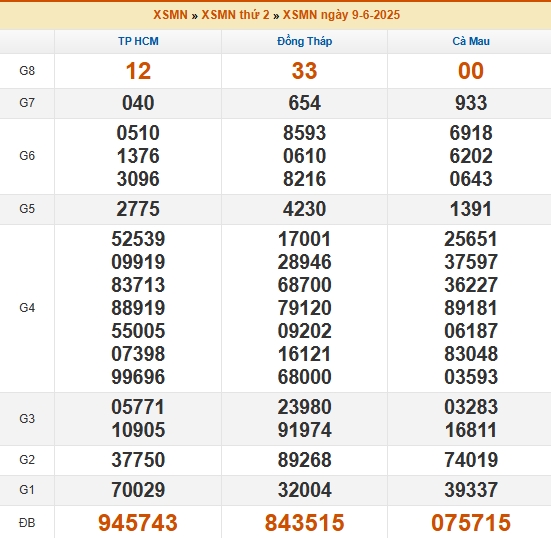Click Đồng Tháp G8 number 33
Viewport: 551px width, 538px height.
pyautogui.click(x=304, y=71)
